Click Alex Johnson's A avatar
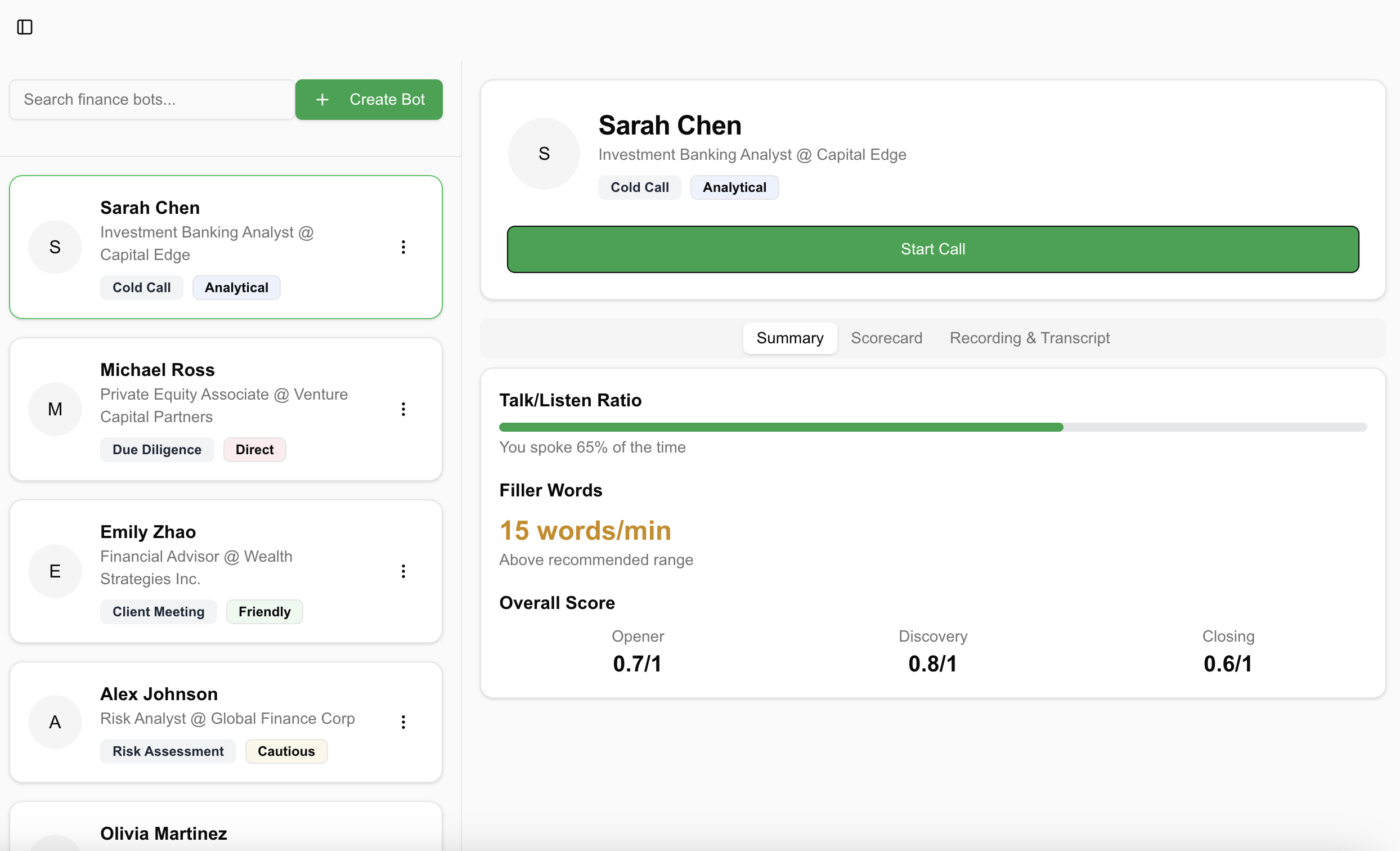This screenshot has height=851, width=1400. click(55, 722)
